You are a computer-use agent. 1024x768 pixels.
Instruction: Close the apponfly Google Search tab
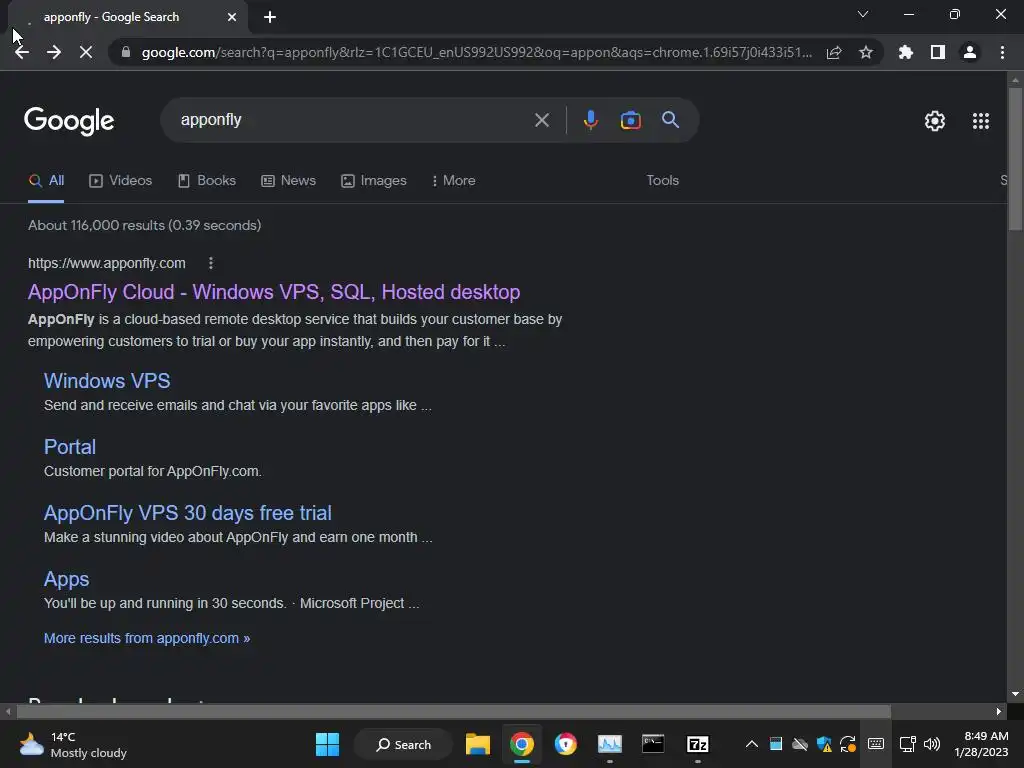[232, 17]
